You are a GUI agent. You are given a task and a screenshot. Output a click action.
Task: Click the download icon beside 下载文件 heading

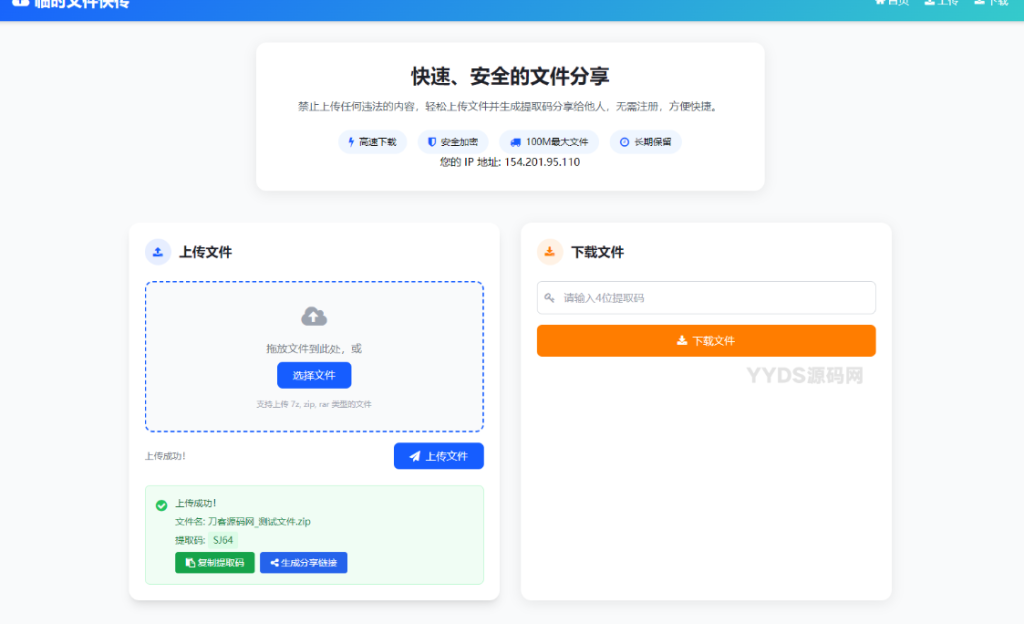pyautogui.click(x=549, y=251)
